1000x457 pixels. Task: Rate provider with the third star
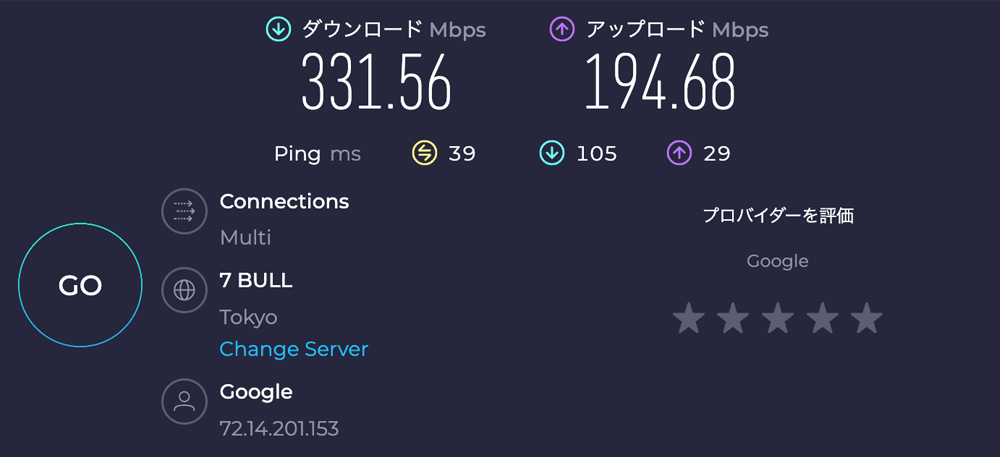coord(778,319)
